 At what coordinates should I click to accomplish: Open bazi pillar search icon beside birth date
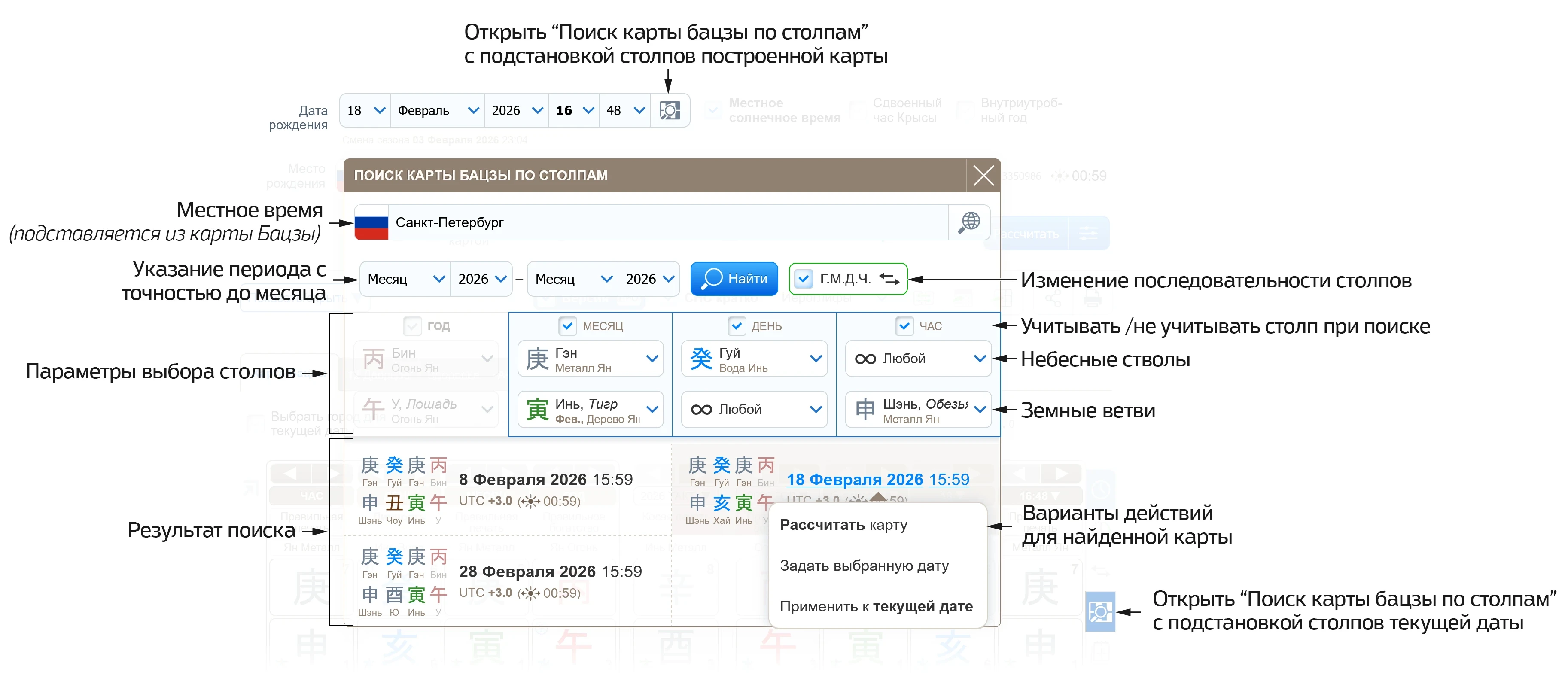pos(670,111)
